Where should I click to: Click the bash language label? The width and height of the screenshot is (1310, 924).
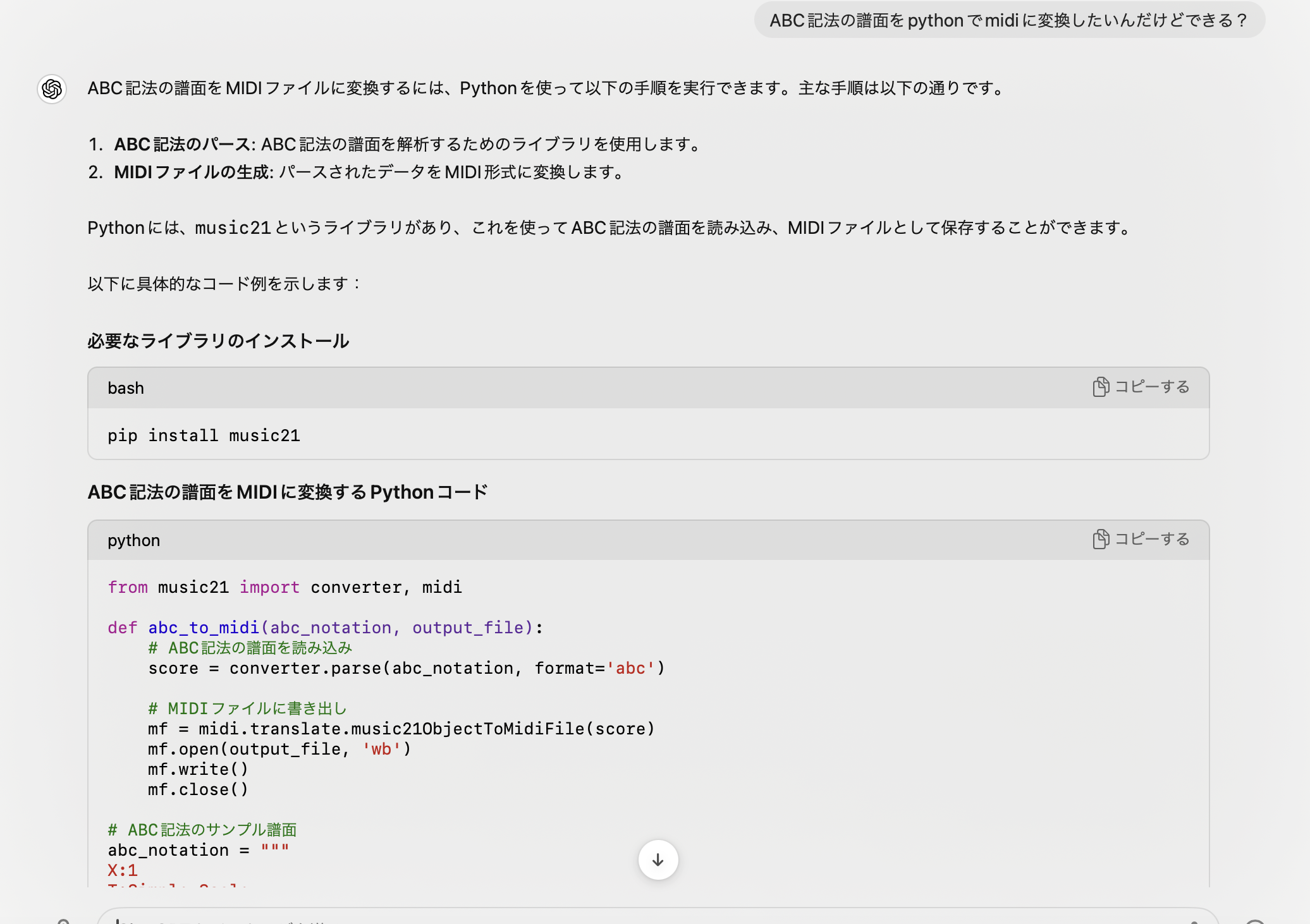(125, 387)
